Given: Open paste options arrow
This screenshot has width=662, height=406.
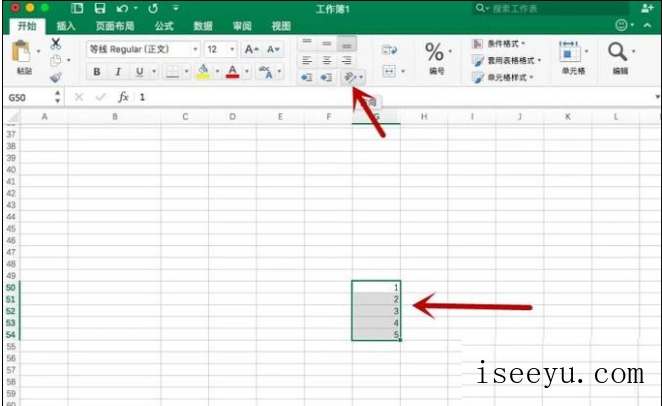Looking at the screenshot, I should (38, 51).
